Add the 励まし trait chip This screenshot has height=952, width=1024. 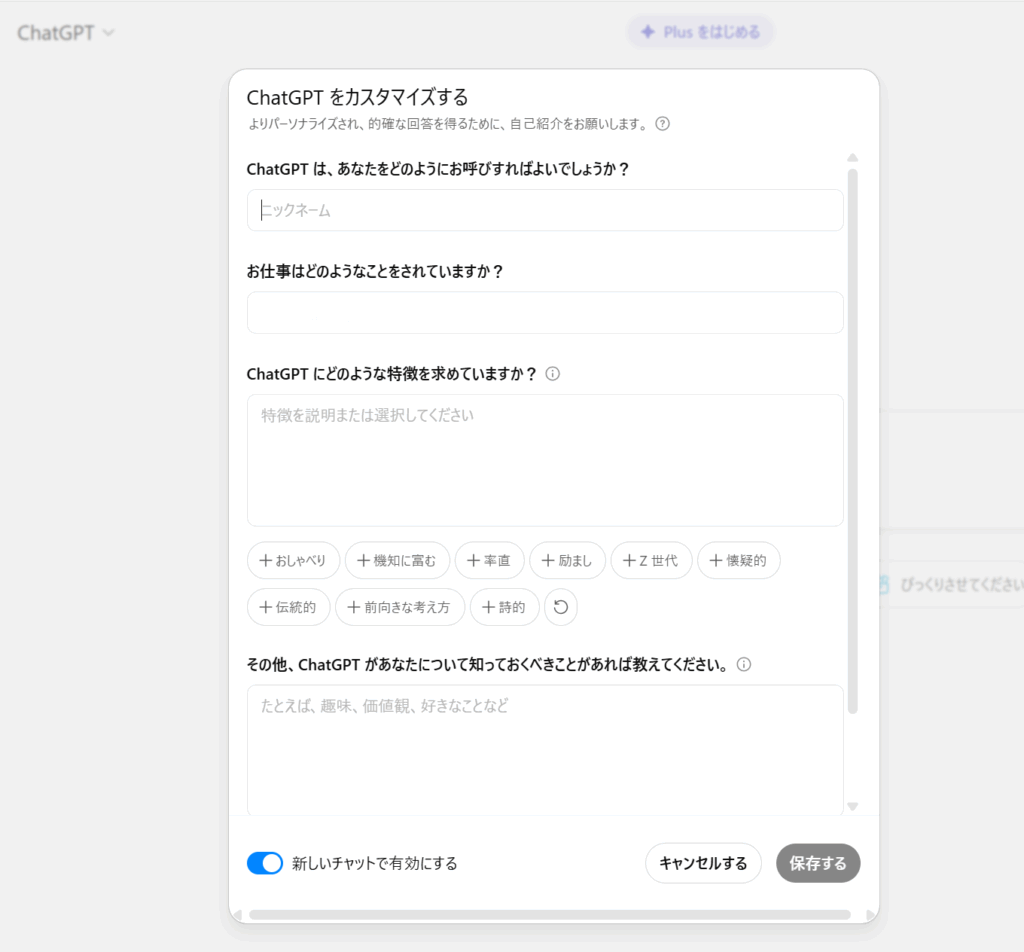[568, 560]
